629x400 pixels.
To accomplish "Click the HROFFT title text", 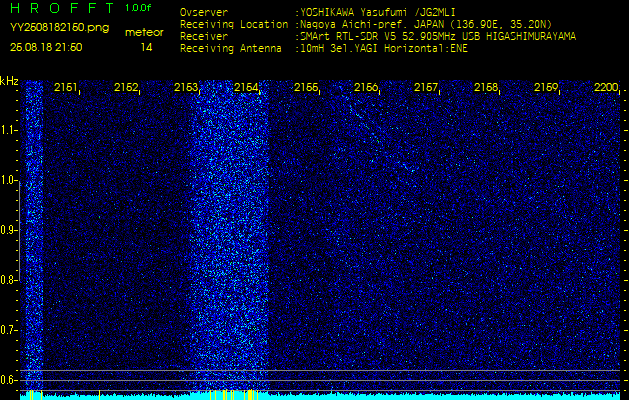I will 62,8.
